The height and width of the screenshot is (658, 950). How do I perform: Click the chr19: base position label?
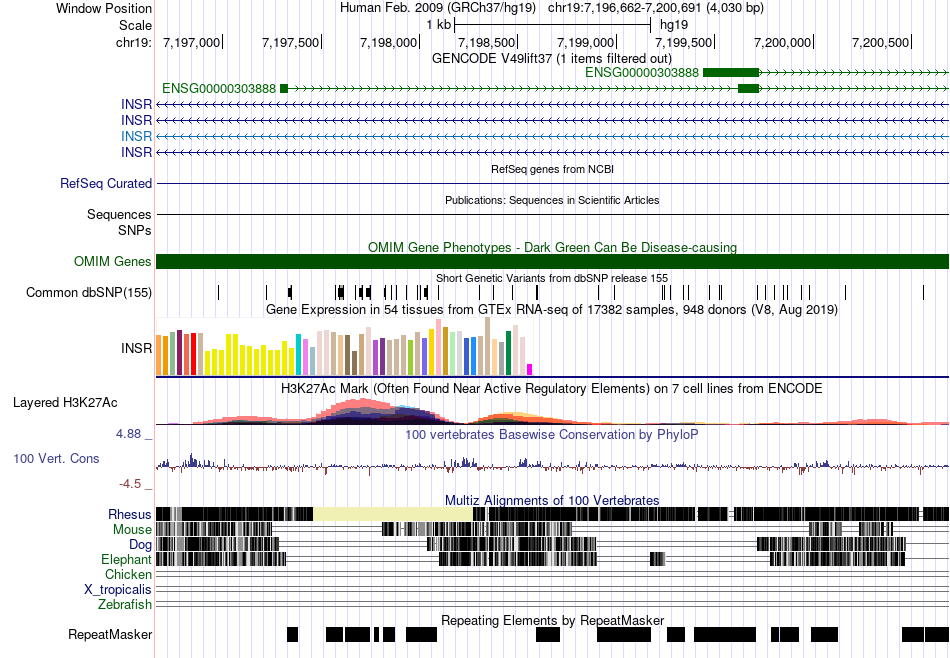coord(134,42)
